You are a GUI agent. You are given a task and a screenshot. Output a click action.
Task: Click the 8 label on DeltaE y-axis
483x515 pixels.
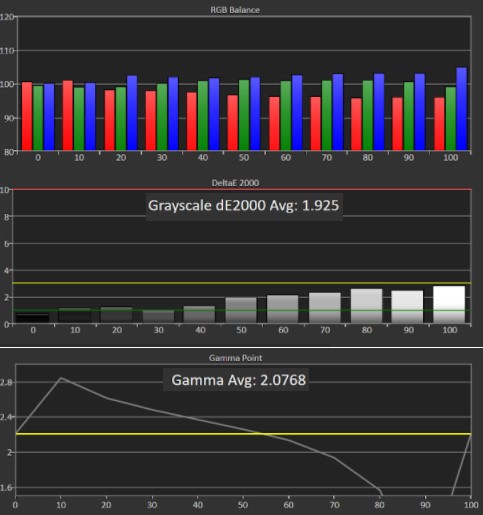click(x=6, y=217)
